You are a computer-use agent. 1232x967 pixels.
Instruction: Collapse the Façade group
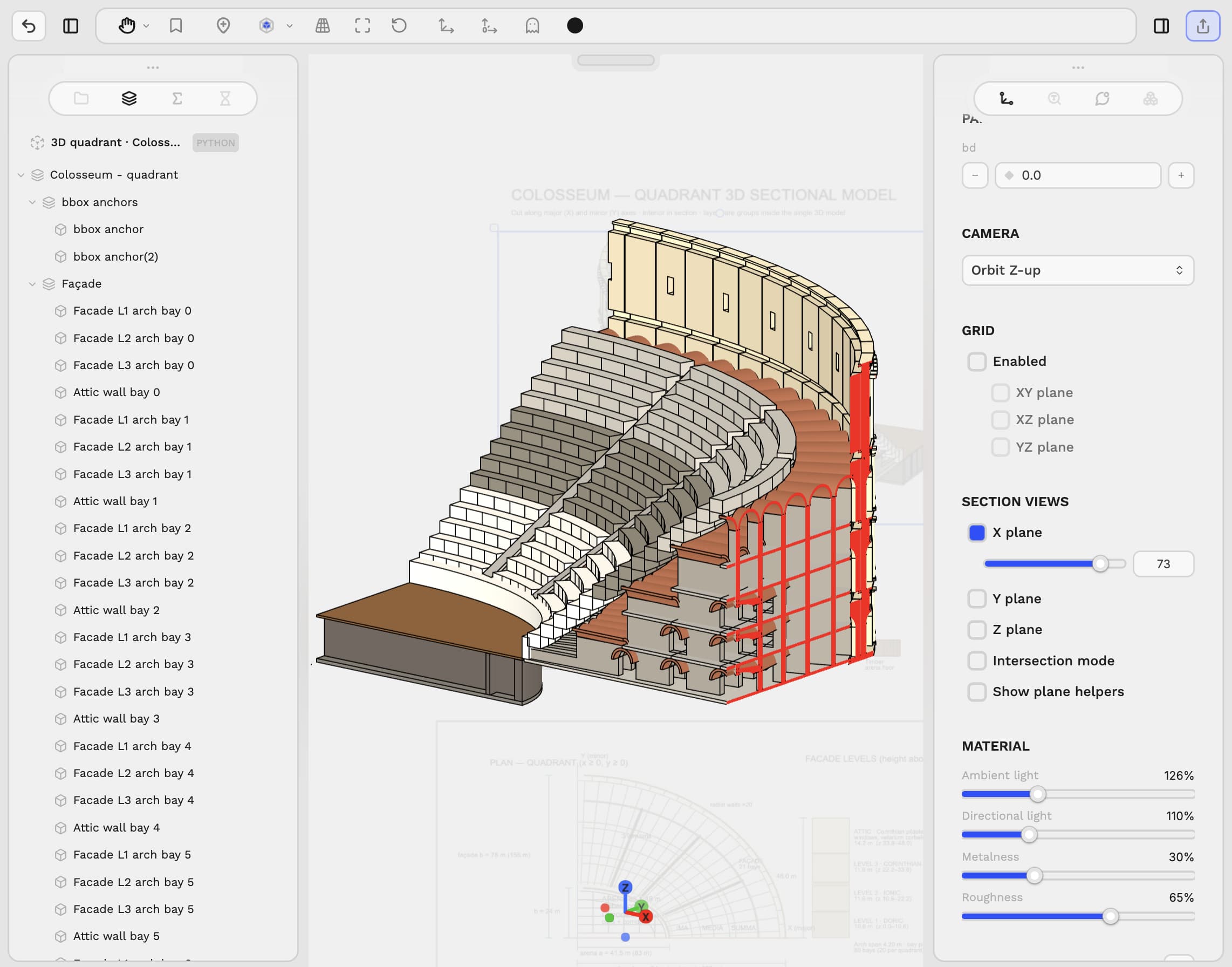coord(32,284)
